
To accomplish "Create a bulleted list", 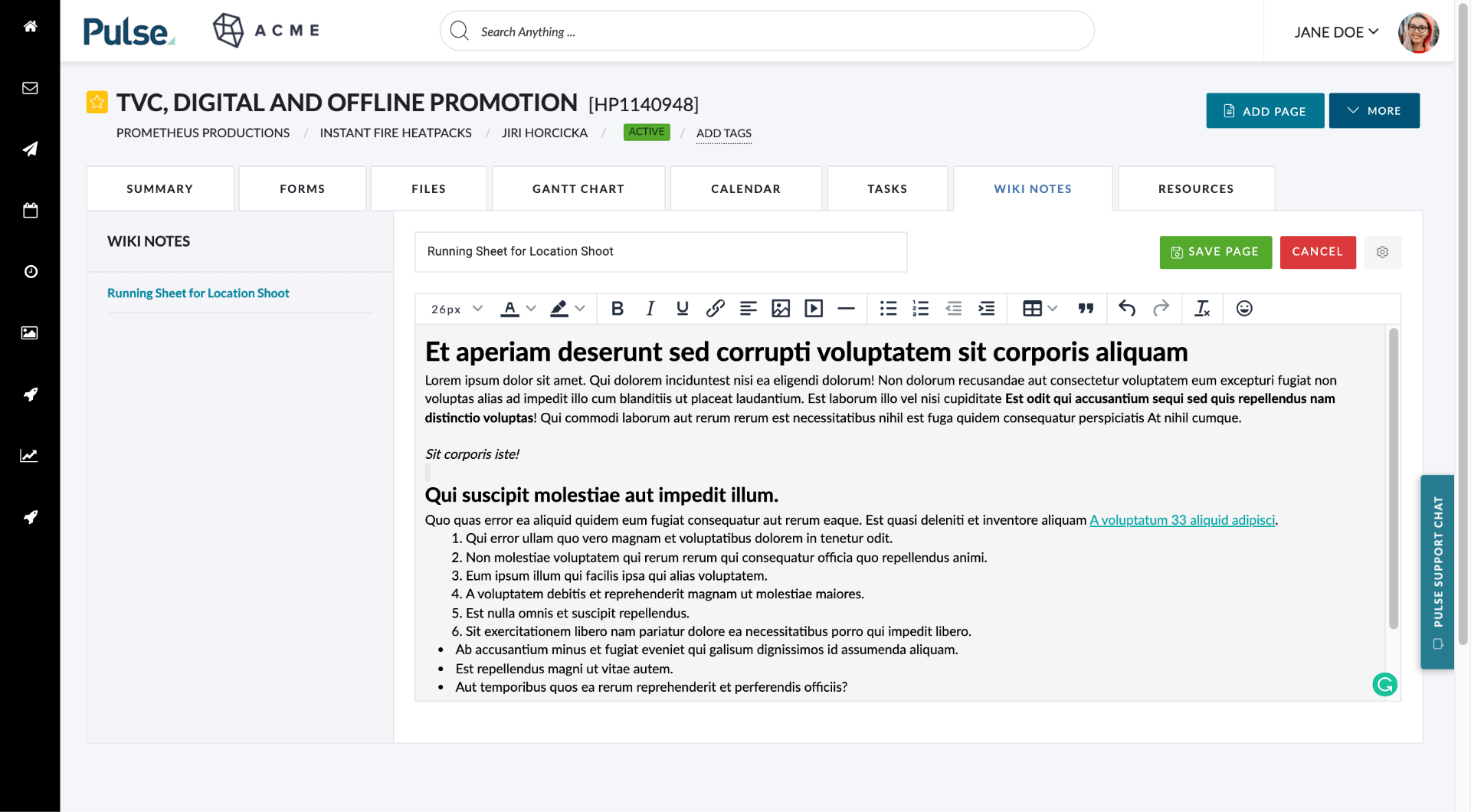I will pyautogui.click(x=888, y=309).
